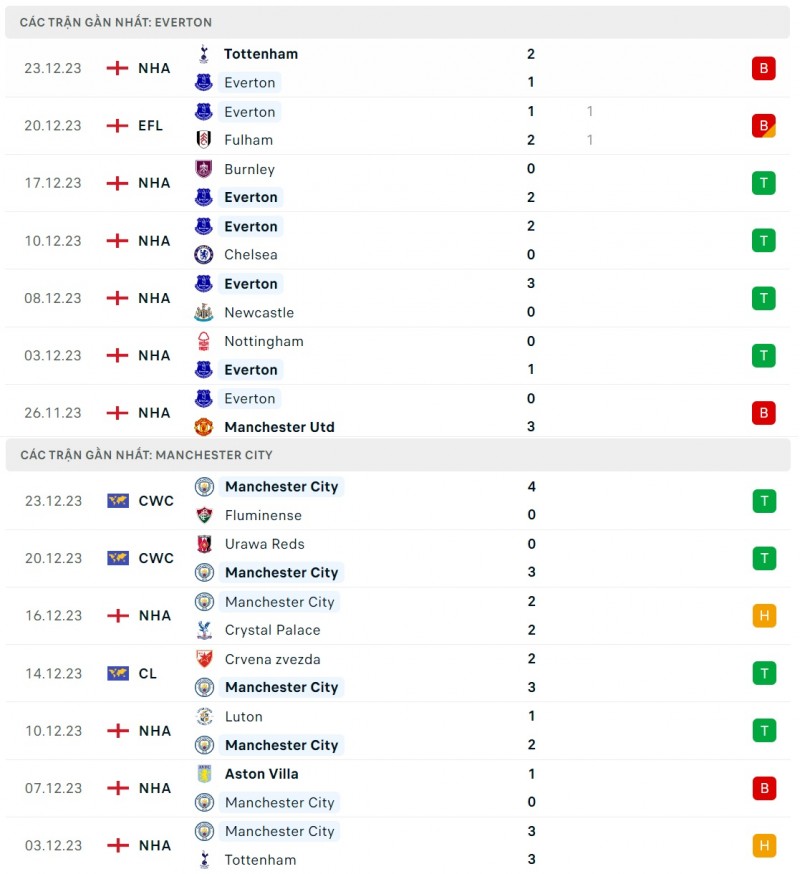Click the Tottenham club crest in the 23.12.23 match
The height and width of the screenshot is (874, 800).
204,54
